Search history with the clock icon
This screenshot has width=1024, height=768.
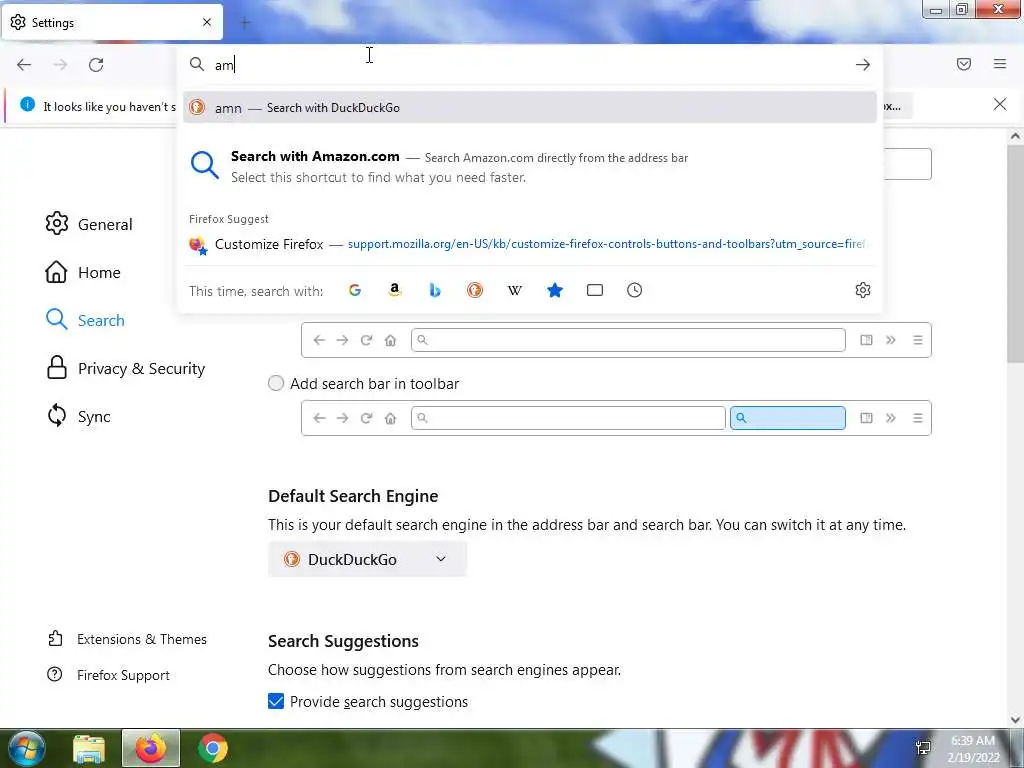(634, 290)
